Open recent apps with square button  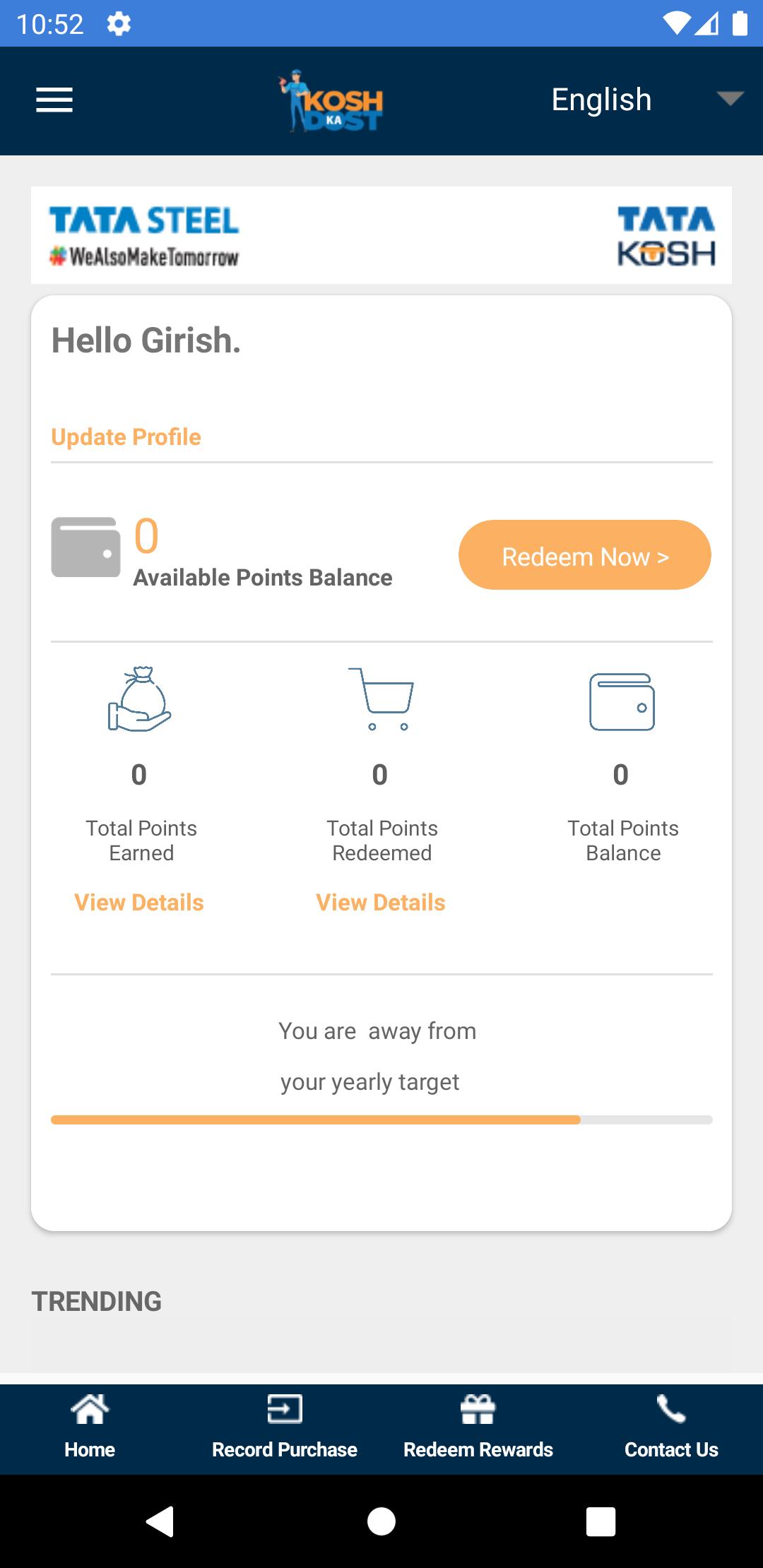[x=601, y=1521]
